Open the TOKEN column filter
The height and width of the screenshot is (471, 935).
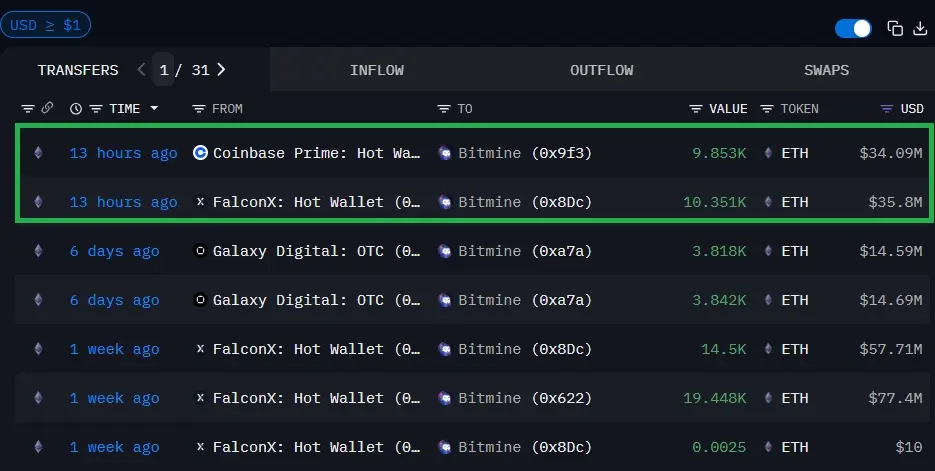point(767,109)
